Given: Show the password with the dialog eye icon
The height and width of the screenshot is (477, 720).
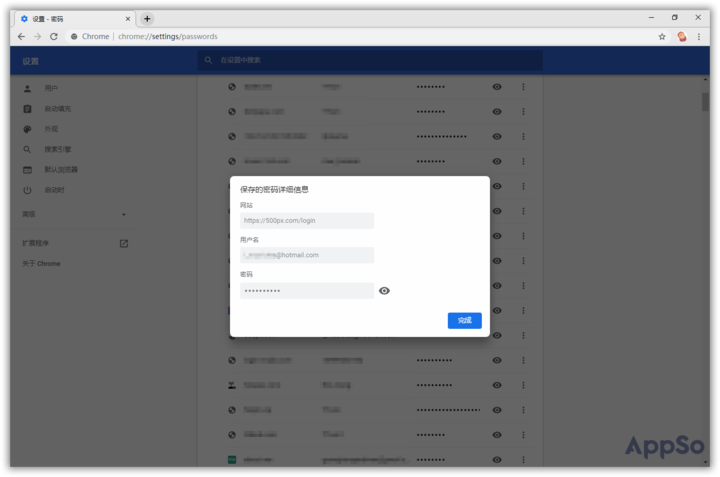Looking at the screenshot, I should click(x=384, y=291).
